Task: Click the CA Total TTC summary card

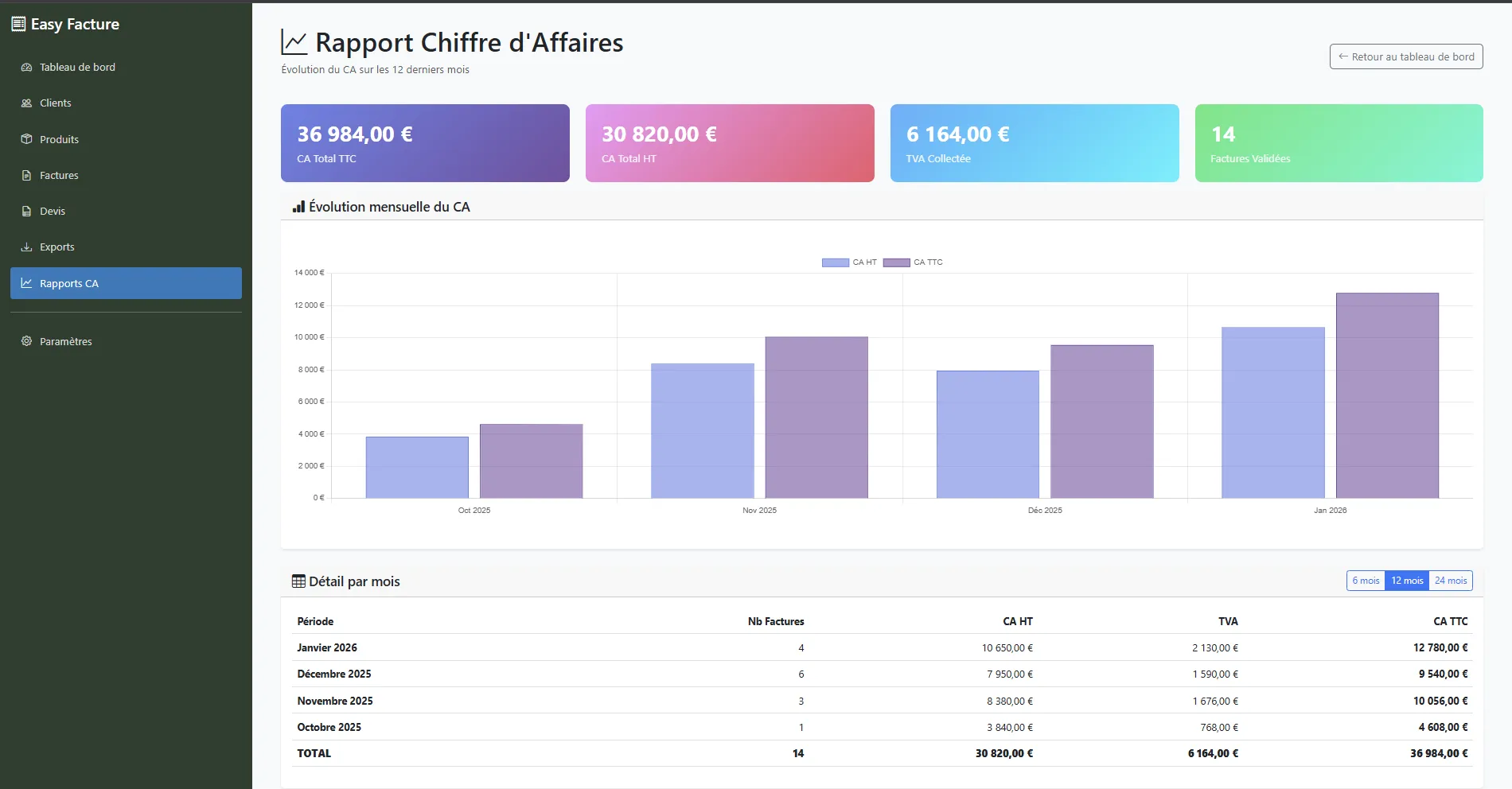Action: point(424,143)
